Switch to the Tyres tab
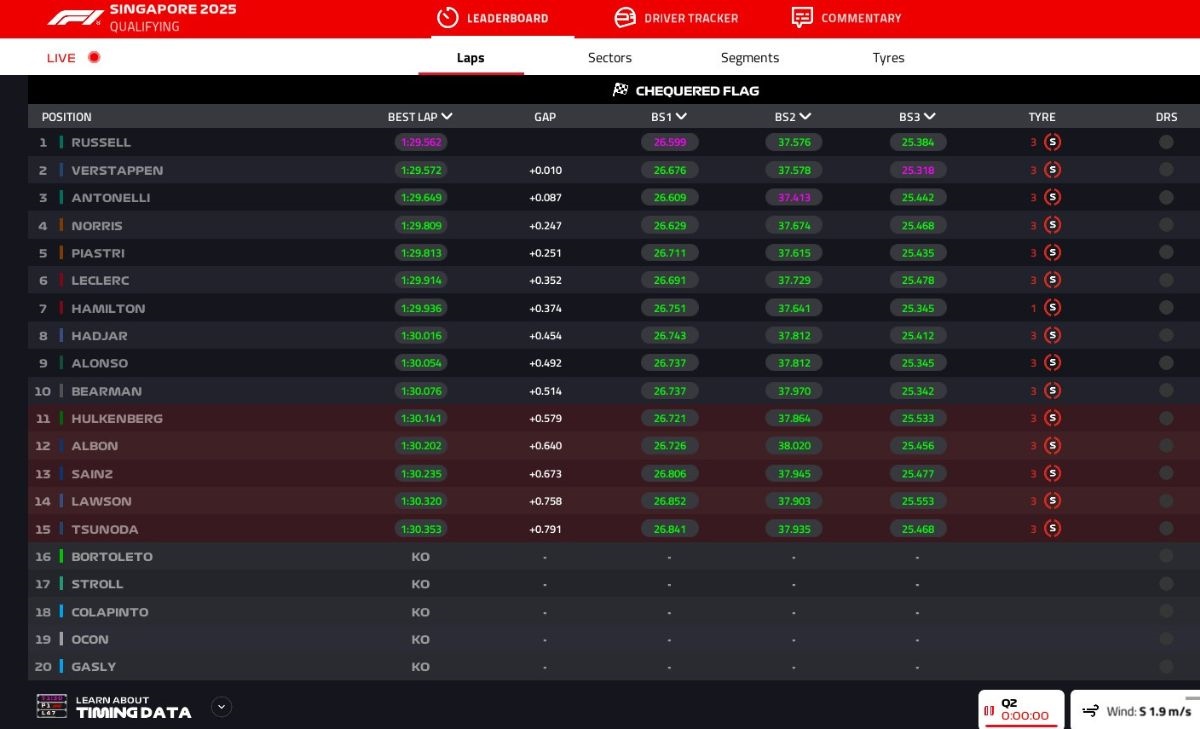 point(888,58)
